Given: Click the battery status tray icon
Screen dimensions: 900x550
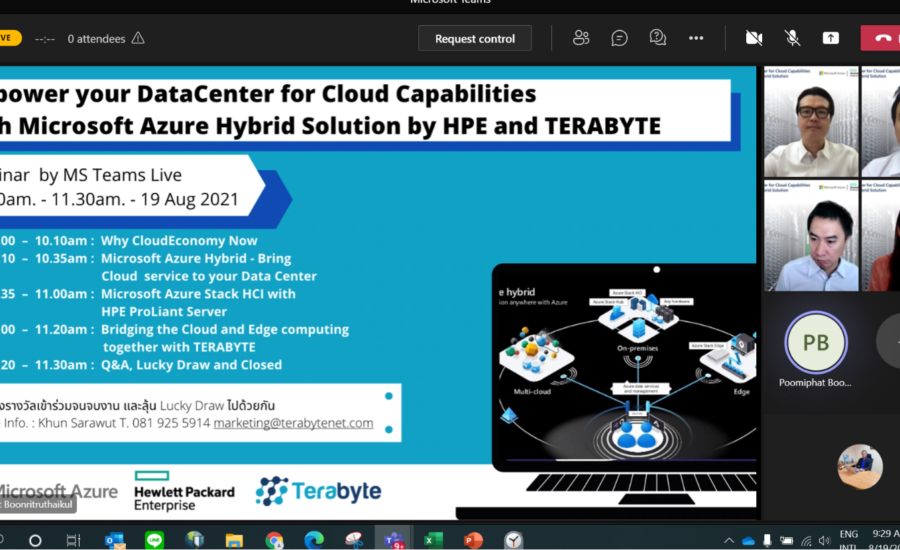Looking at the screenshot, I should tap(786, 540).
